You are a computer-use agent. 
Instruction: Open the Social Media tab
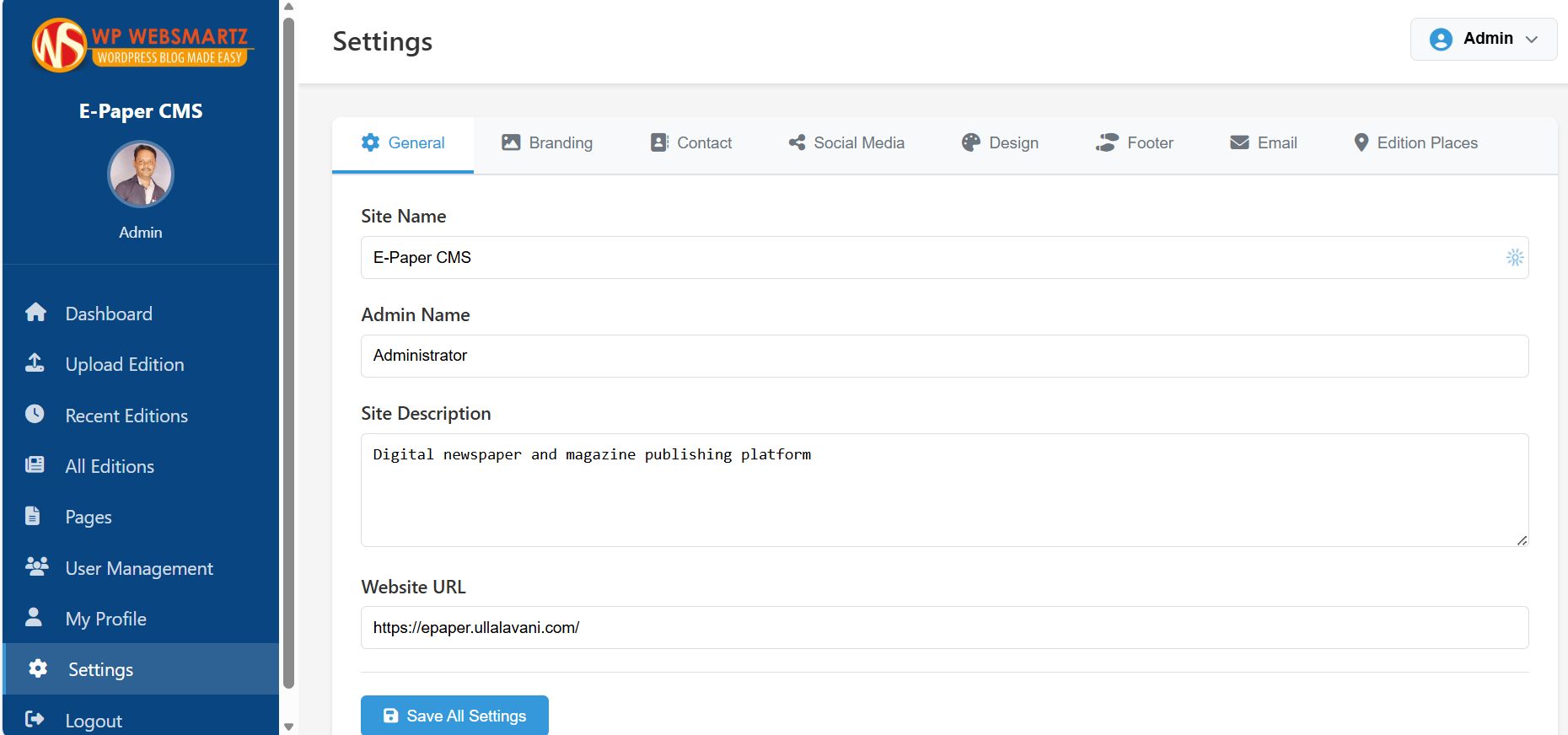pyautogui.click(x=846, y=143)
